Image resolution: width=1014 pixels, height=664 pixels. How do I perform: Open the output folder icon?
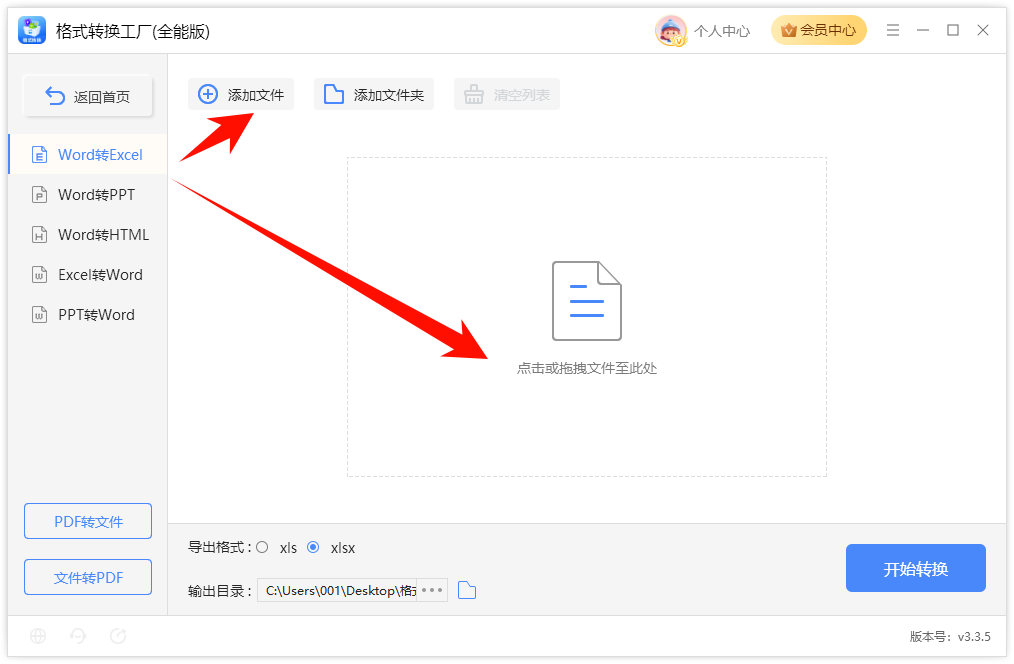coord(467,590)
